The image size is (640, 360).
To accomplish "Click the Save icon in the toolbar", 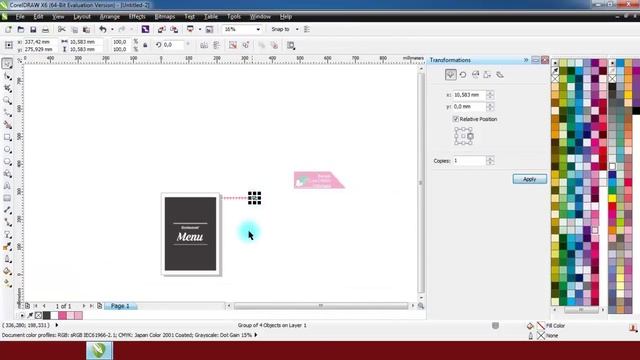I will (33, 29).
